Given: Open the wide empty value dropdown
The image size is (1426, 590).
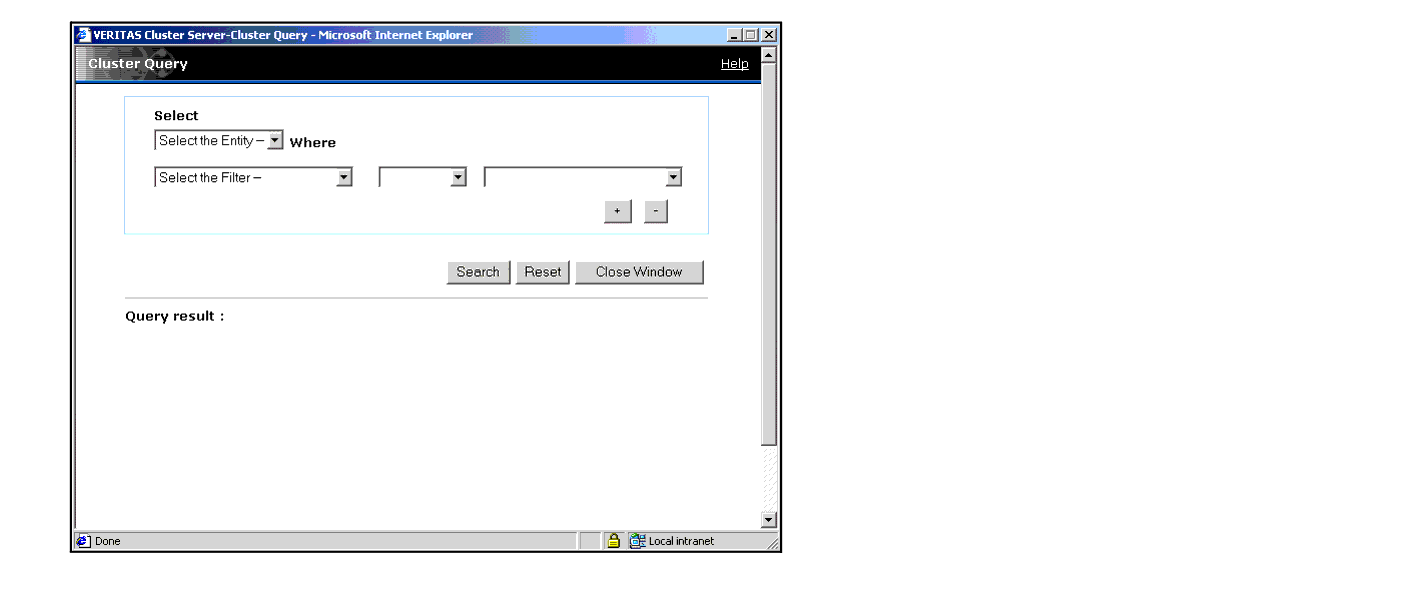Looking at the screenshot, I should 673,178.
